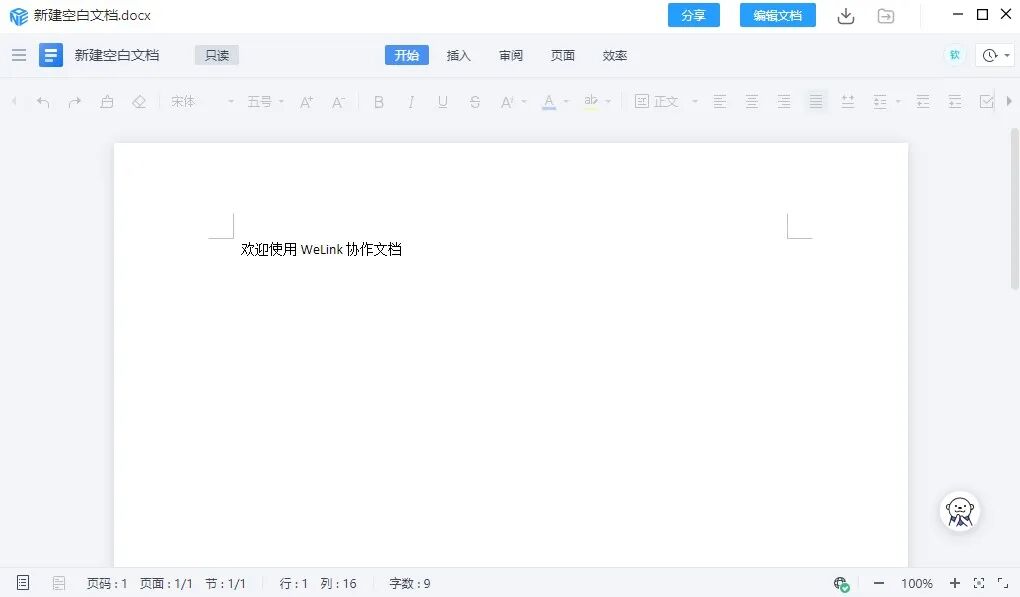The image size is (1020, 597).
Task: Click the Clear Formatting icon
Action: [139, 101]
